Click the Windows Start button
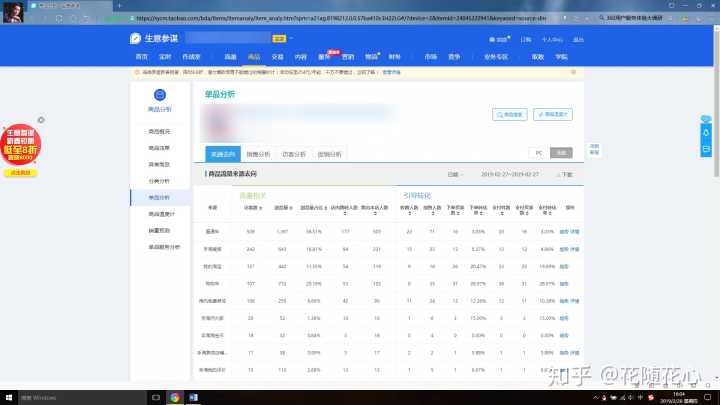 [x=8, y=397]
